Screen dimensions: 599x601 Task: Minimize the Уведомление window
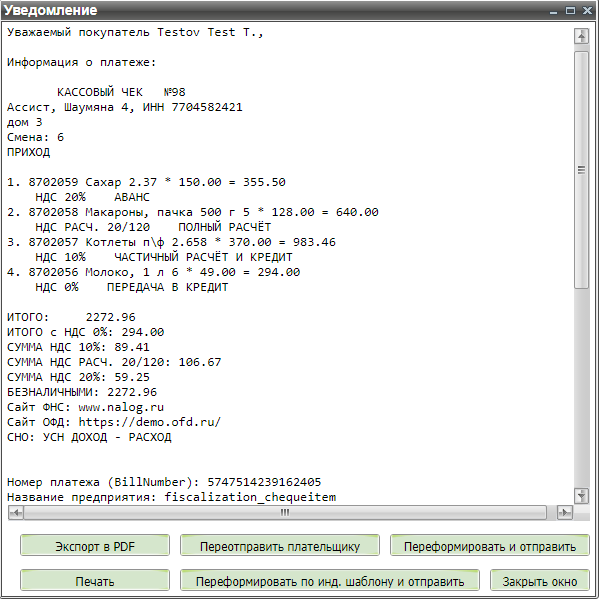click(x=553, y=11)
